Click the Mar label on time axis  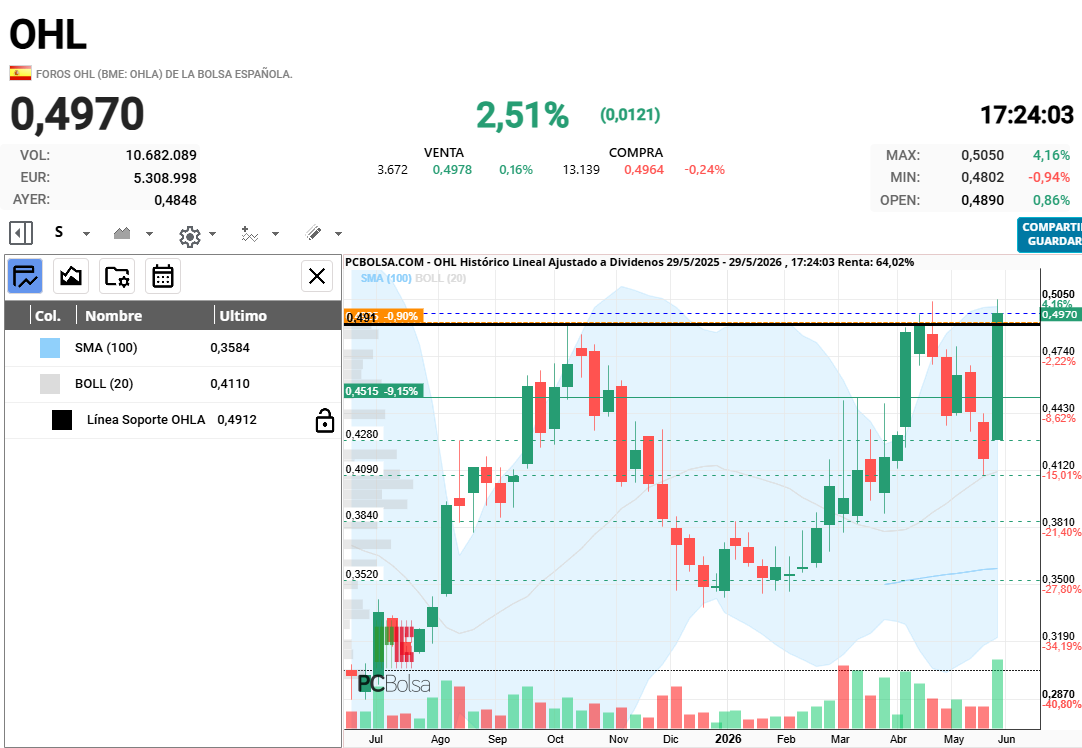coord(840,739)
